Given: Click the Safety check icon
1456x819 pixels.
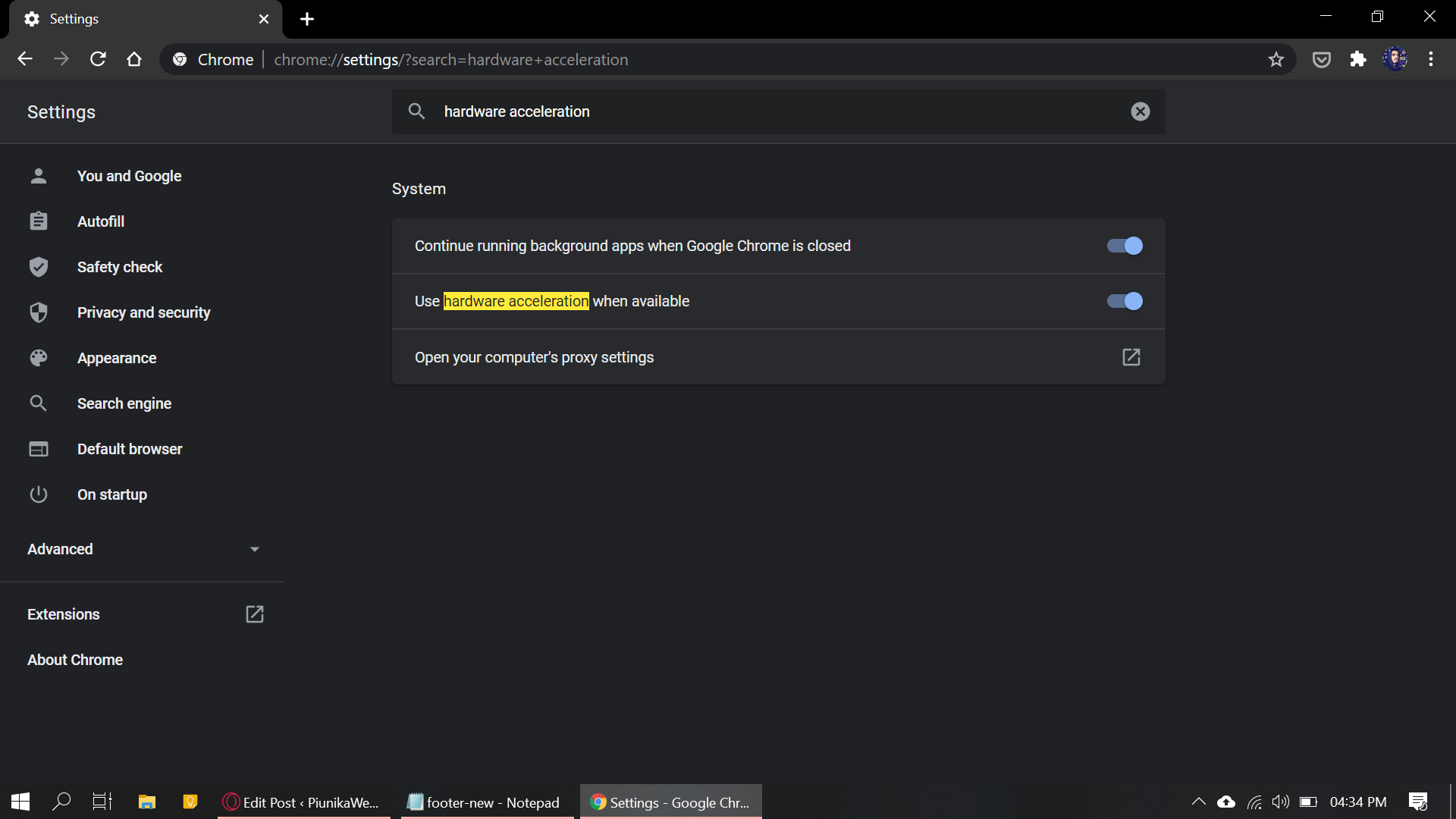Looking at the screenshot, I should pyautogui.click(x=38, y=267).
